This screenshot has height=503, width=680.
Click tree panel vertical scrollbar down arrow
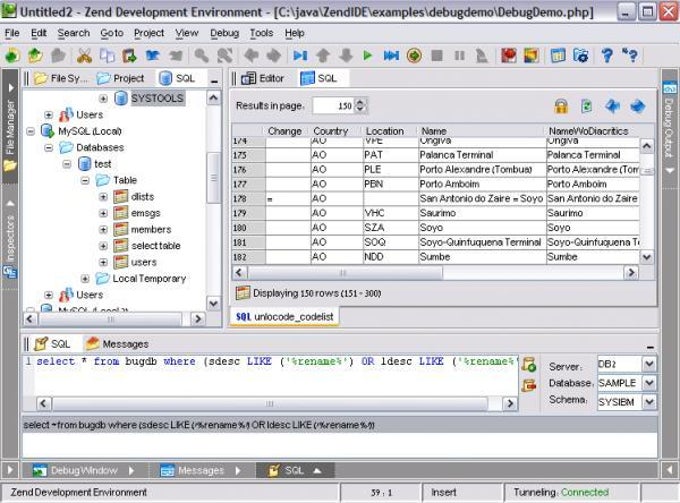[213, 304]
